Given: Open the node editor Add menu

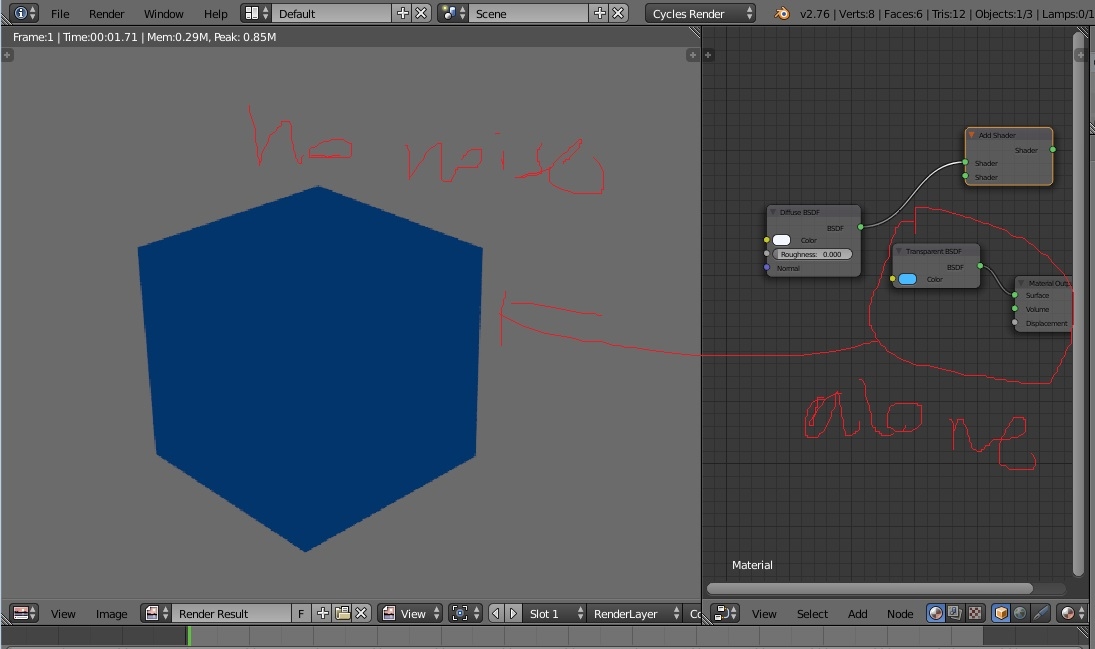Looking at the screenshot, I should tap(857, 613).
